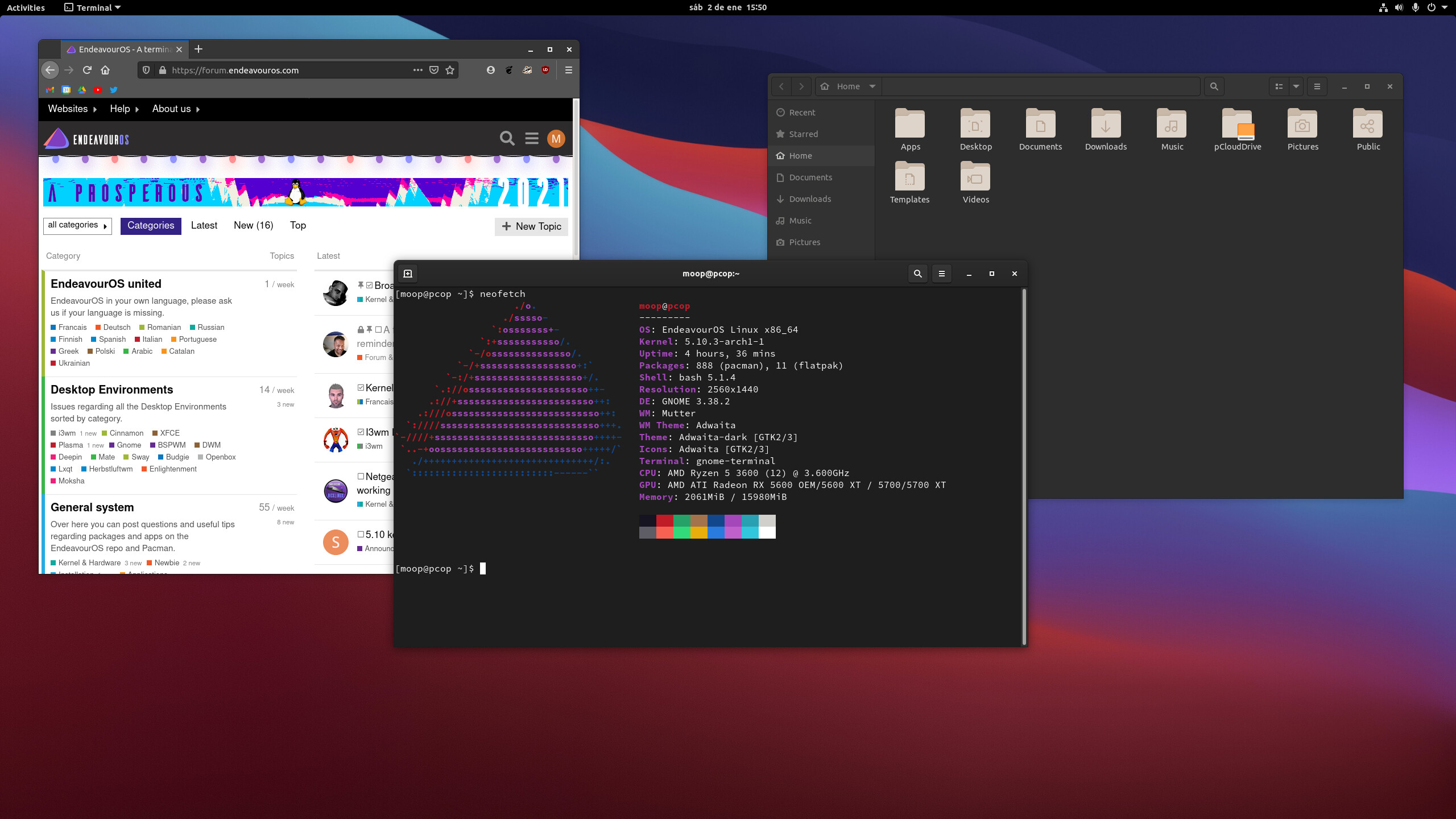Open Firefox page actions three-dot menu
Image resolution: width=1456 pixels, height=819 pixels.
click(x=418, y=70)
